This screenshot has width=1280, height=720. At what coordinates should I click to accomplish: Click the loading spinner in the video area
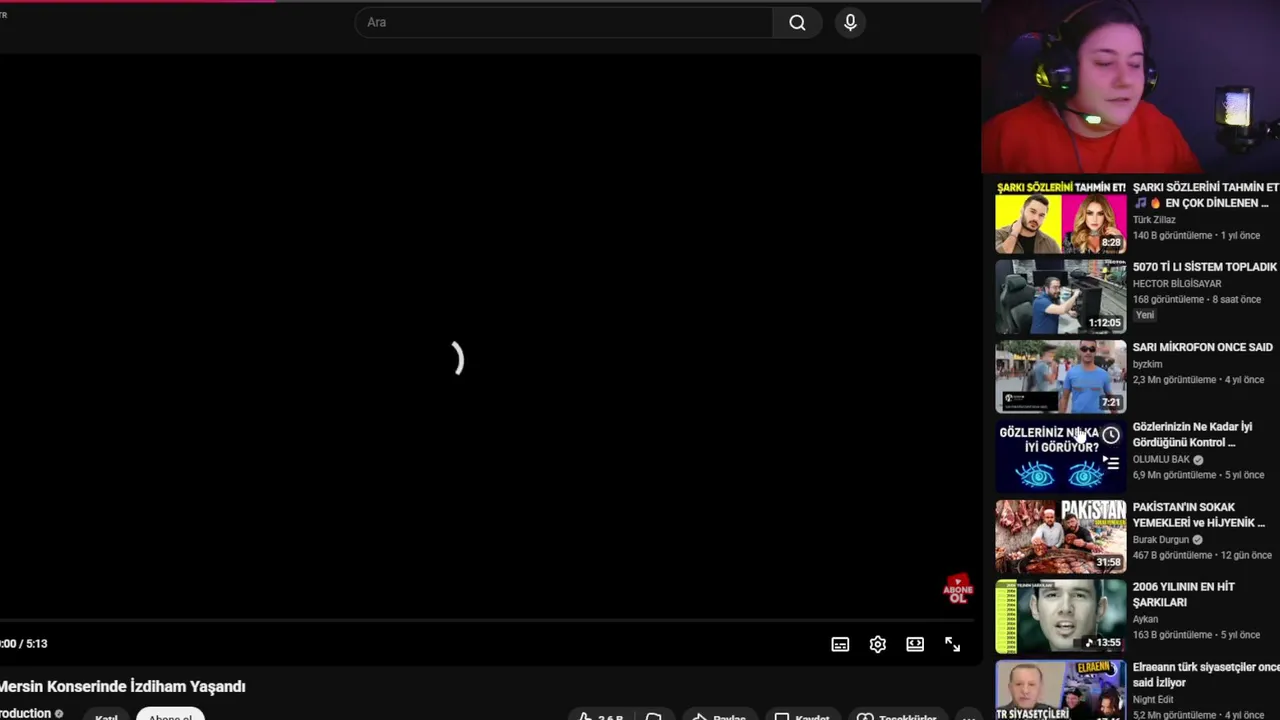pyautogui.click(x=457, y=359)
